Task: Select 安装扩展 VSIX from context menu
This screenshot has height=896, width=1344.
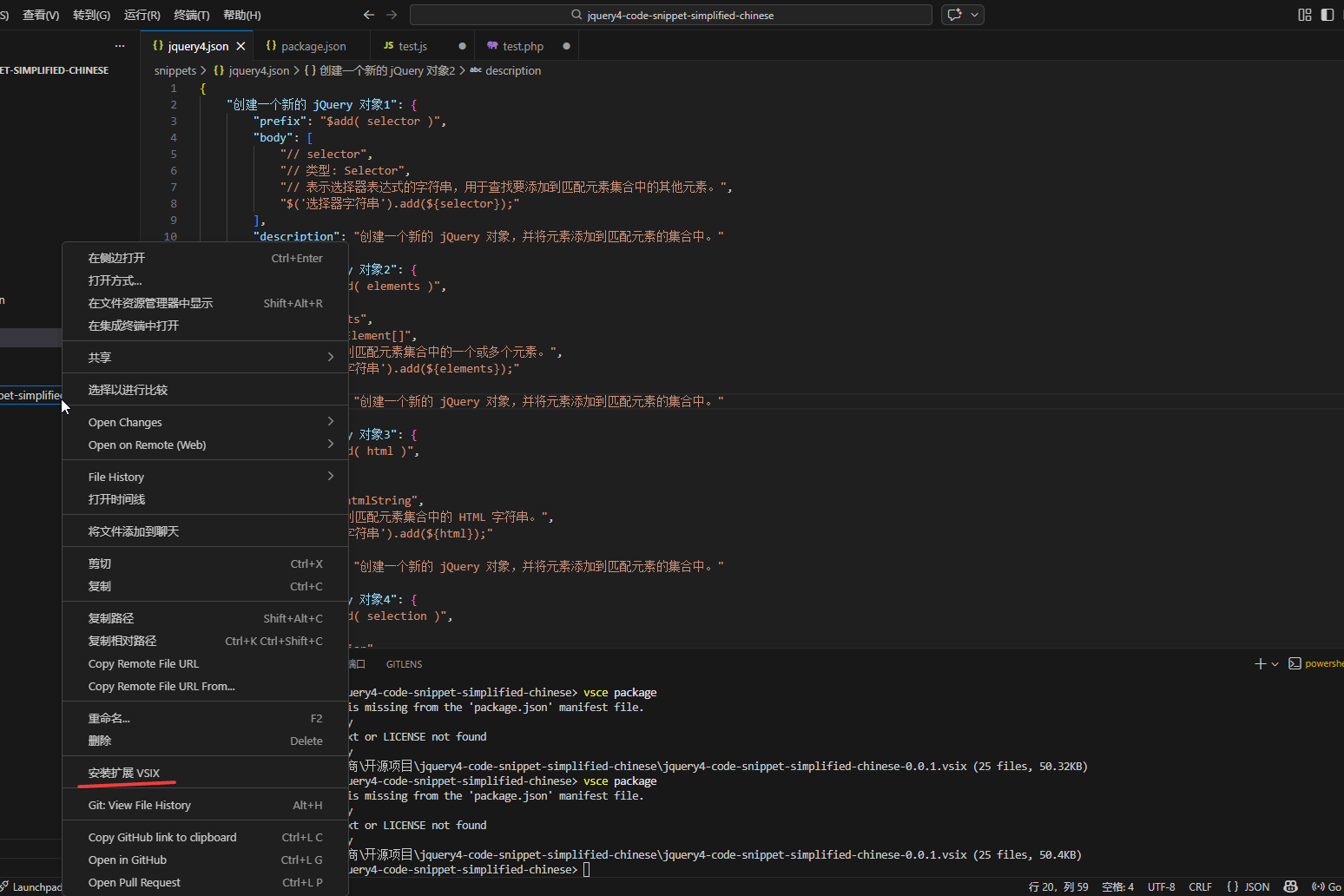Action: (124, 773)
